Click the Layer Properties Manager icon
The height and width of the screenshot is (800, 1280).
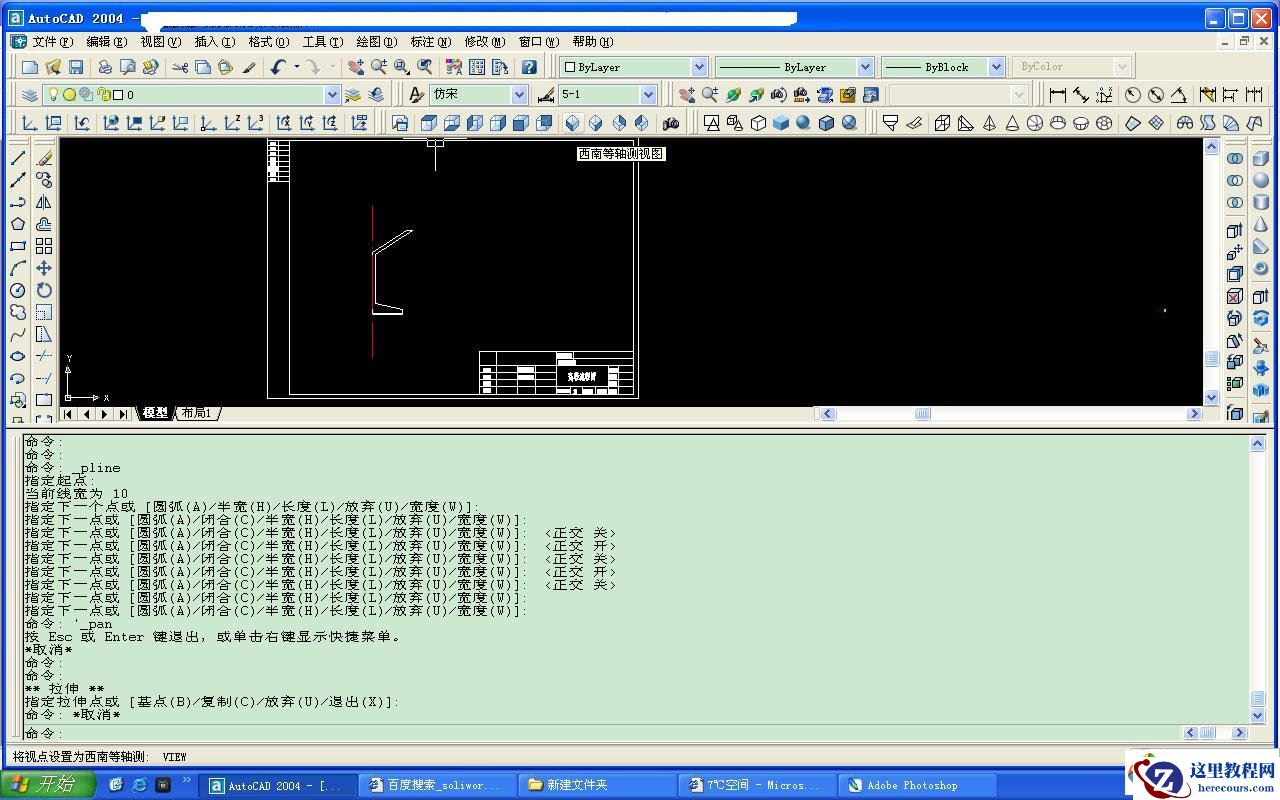(x=29, y=95)
